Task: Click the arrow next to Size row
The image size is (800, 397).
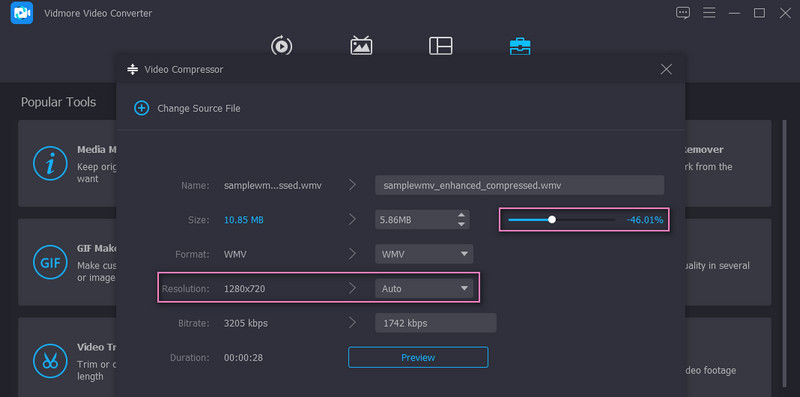Action: coord(352,219)
